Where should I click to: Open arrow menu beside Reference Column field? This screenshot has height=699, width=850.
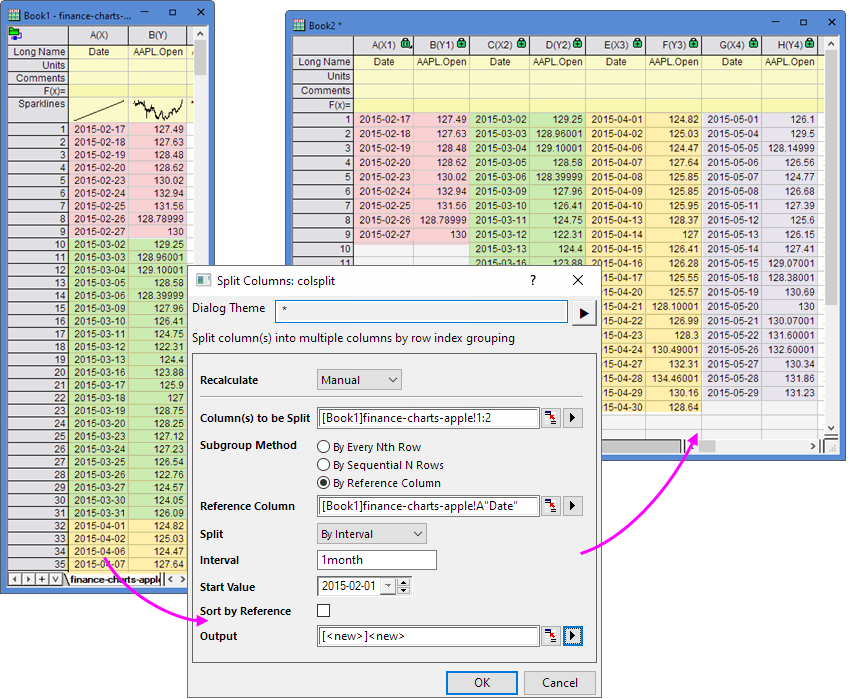[x=573, y=507]
